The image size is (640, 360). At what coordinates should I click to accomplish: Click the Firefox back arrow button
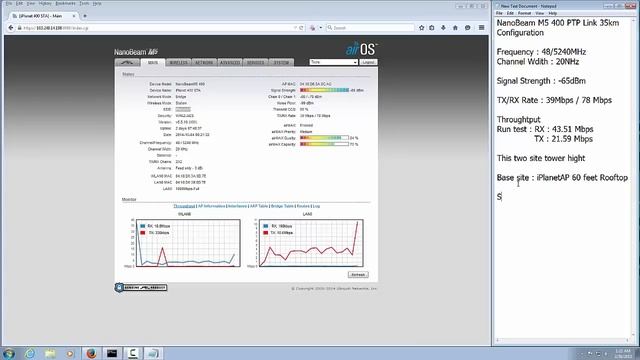11,28
